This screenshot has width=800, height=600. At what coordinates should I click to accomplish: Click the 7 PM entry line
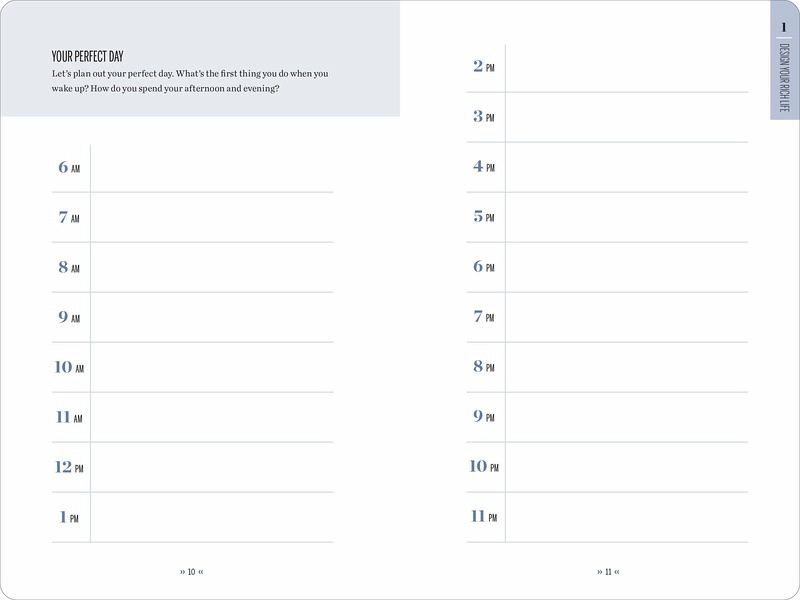pyautogui.click(x=627, y=318)
